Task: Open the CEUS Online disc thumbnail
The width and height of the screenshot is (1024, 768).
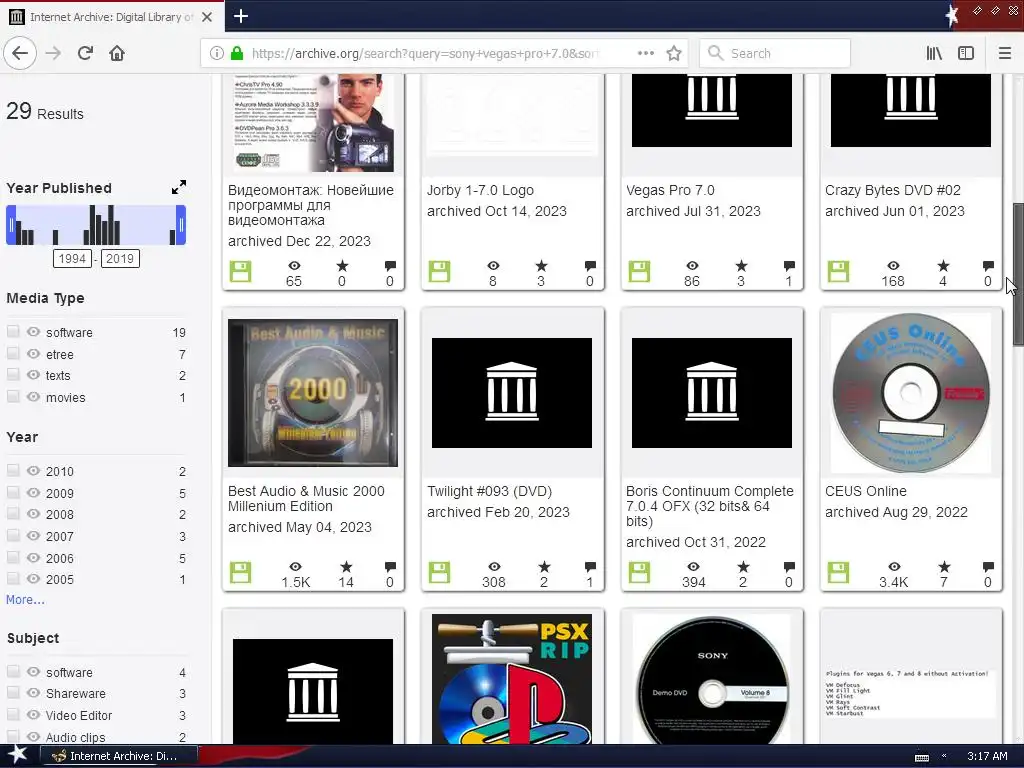Action: pyautogui.click(x=910, y=392)
